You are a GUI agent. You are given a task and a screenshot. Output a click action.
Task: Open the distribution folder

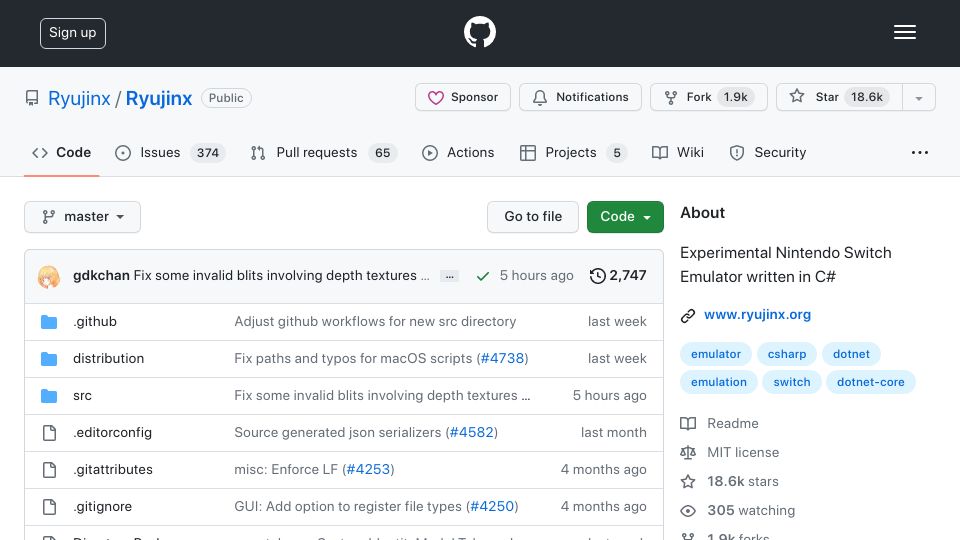[x=108, y=358]
